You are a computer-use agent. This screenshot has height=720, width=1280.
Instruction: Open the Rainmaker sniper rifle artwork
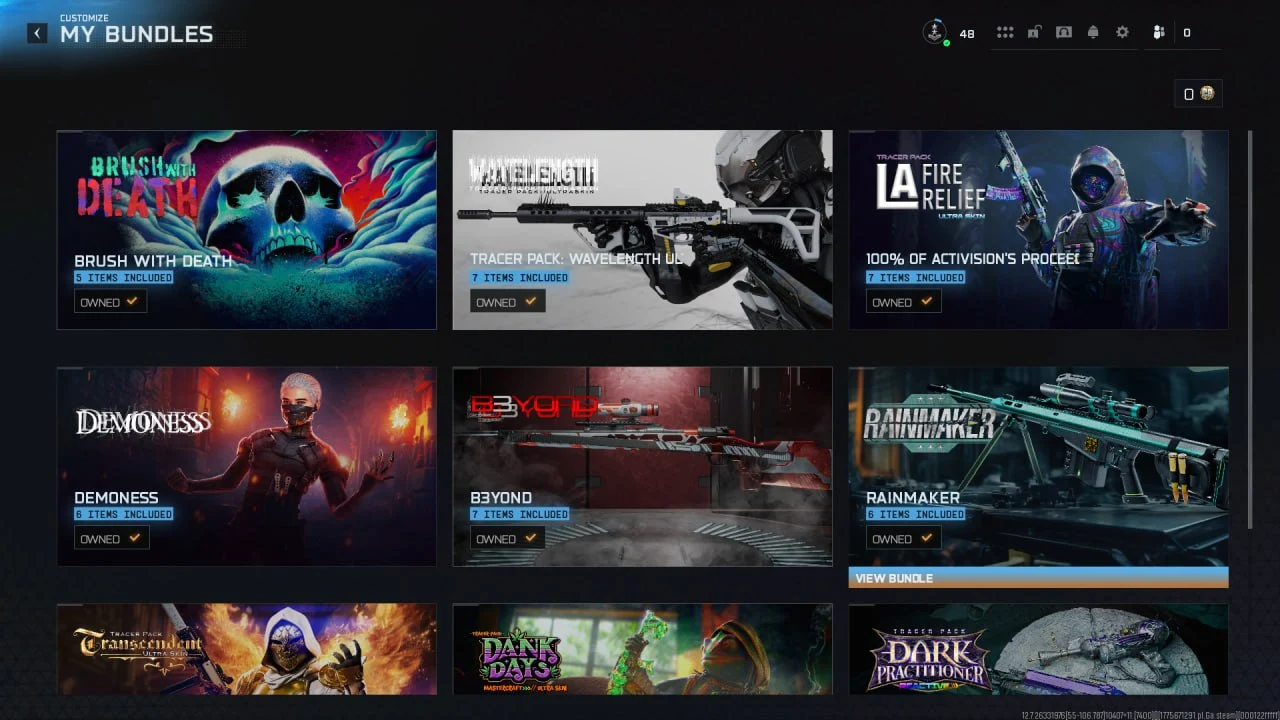coord(1038,466)
